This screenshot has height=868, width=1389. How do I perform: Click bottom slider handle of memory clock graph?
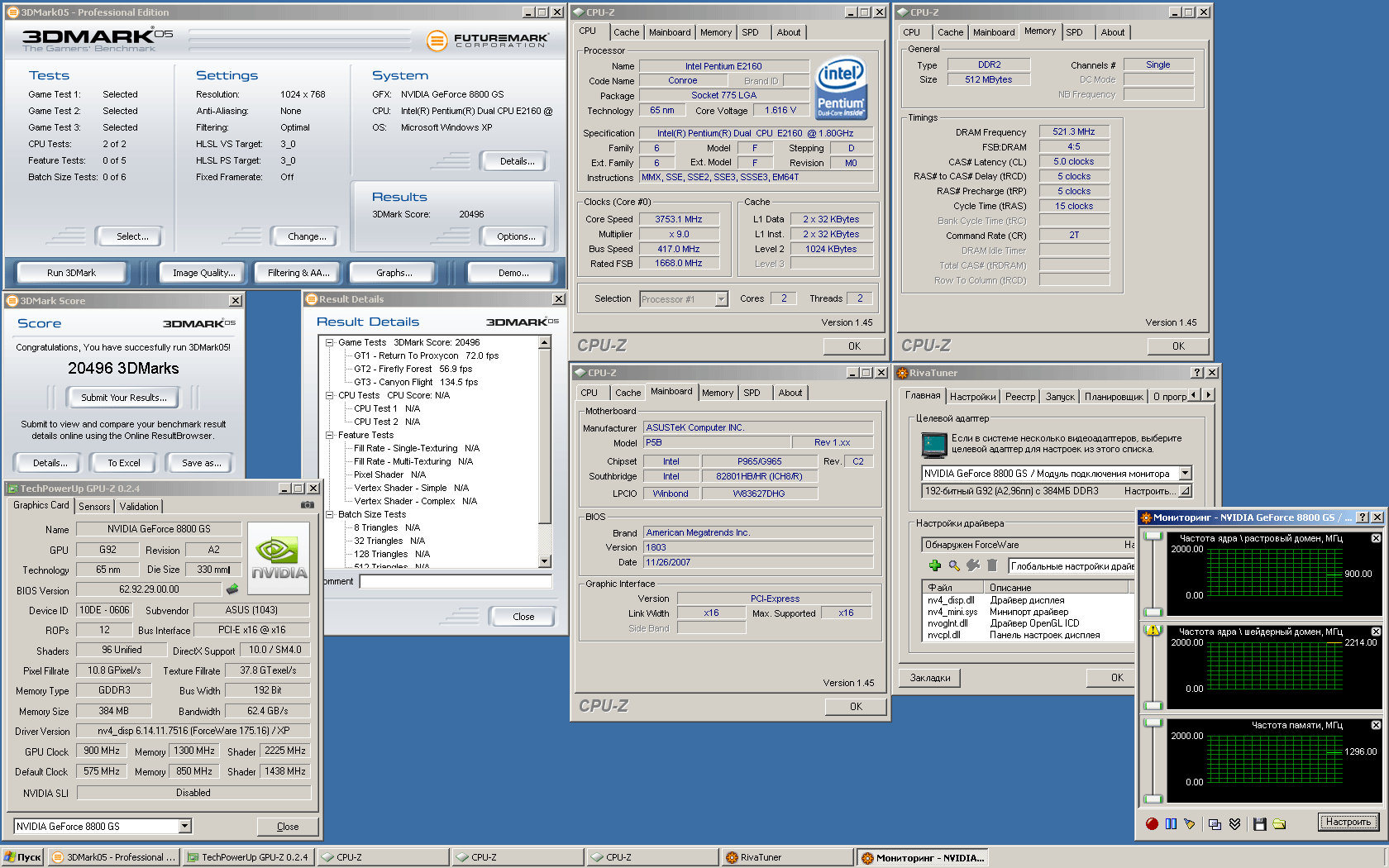point(1153,799)
